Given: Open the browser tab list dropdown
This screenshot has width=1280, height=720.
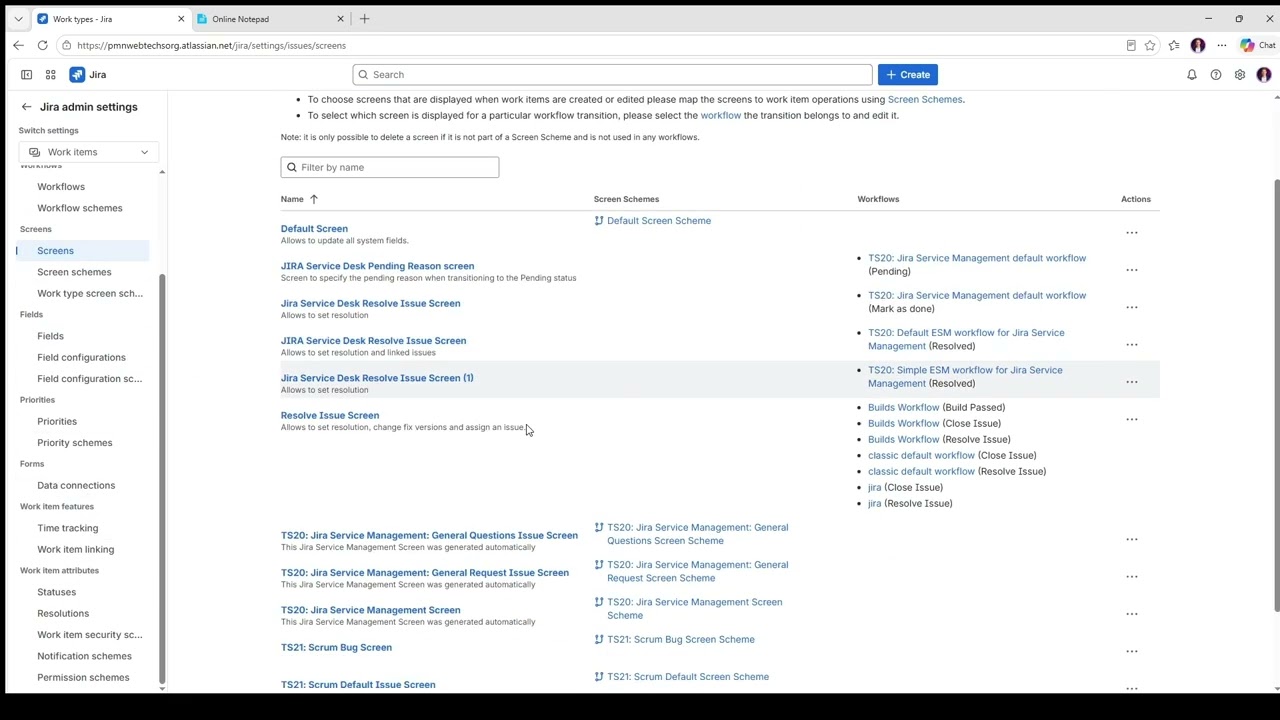Looking at the screenshot, I should tap(18, 19).
